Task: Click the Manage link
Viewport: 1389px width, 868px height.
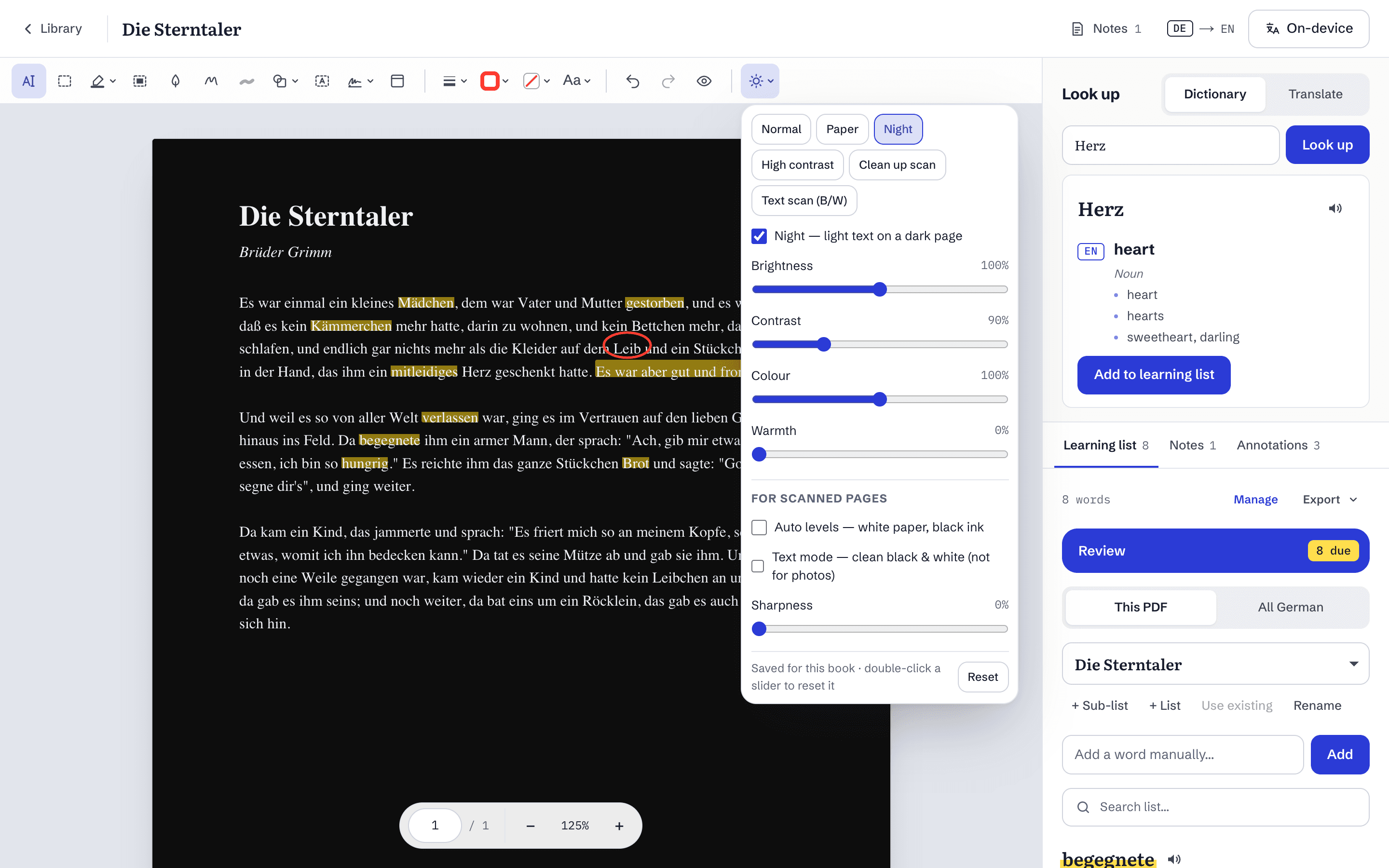Action: [x=1255, y=500]
